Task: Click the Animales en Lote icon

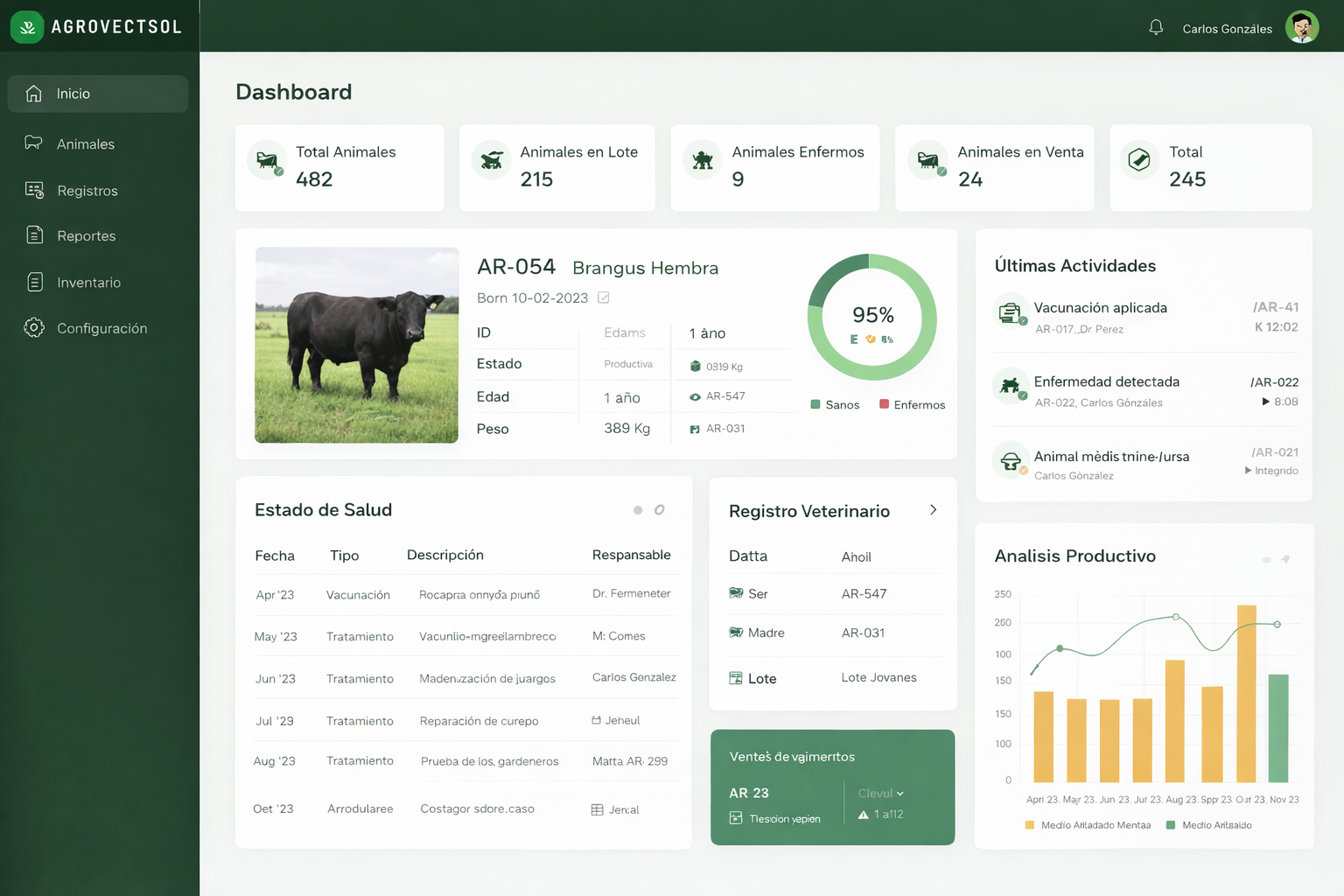Action: coord(492,160)
